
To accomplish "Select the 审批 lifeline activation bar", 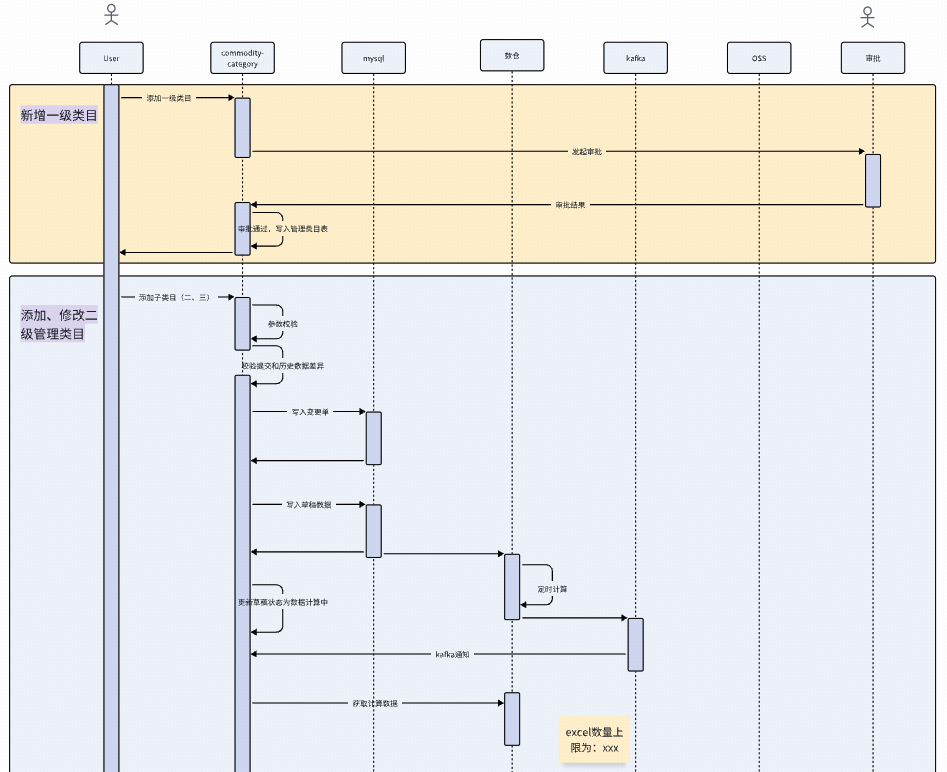I will click(x=873, y=181).
